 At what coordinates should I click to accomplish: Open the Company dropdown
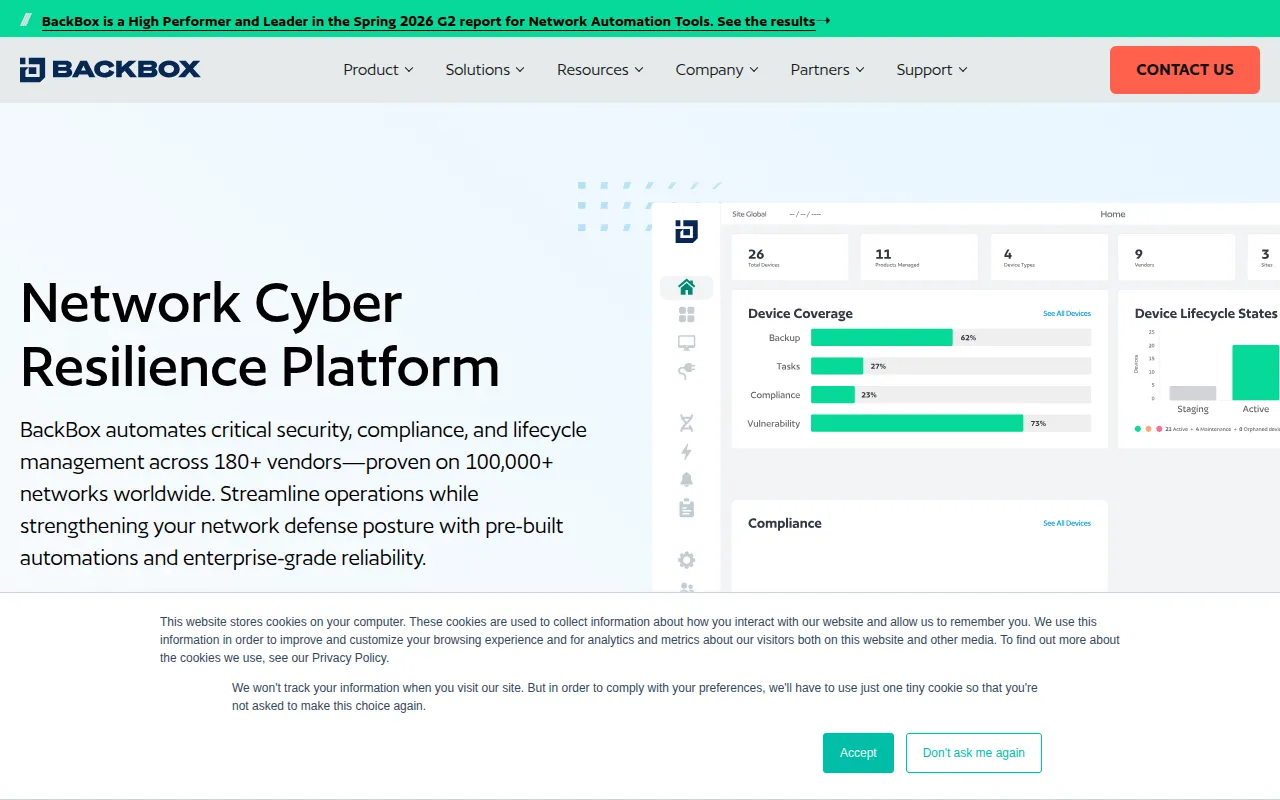(x=717, y=69)
